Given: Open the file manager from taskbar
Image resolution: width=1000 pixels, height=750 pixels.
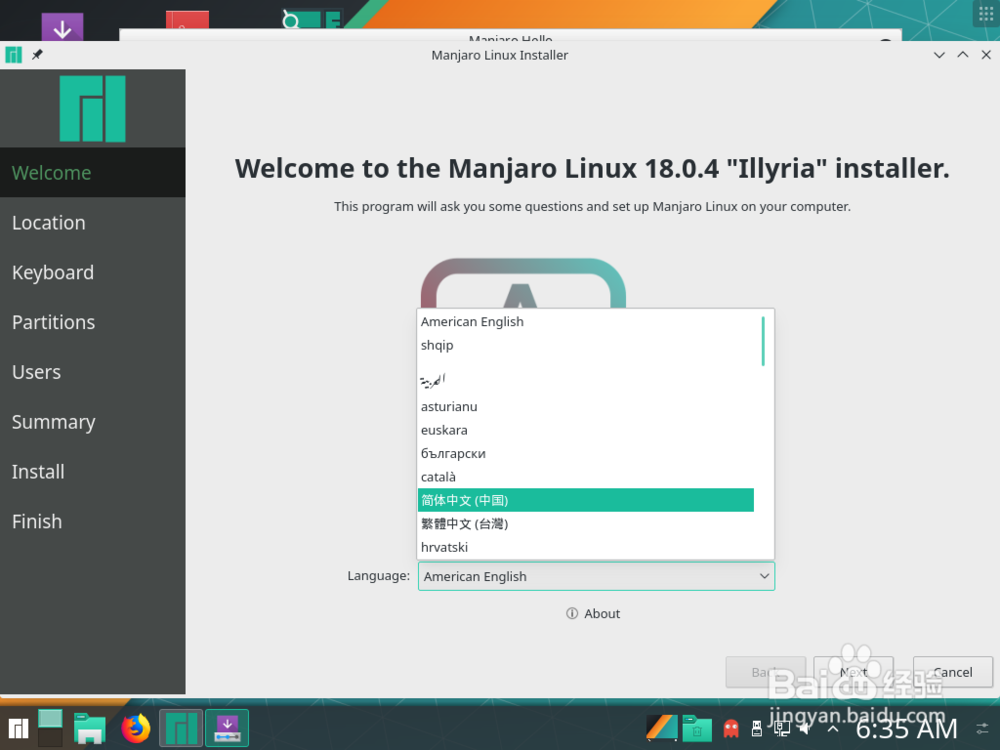Looking at the screenshot, I should coord(89,728).
